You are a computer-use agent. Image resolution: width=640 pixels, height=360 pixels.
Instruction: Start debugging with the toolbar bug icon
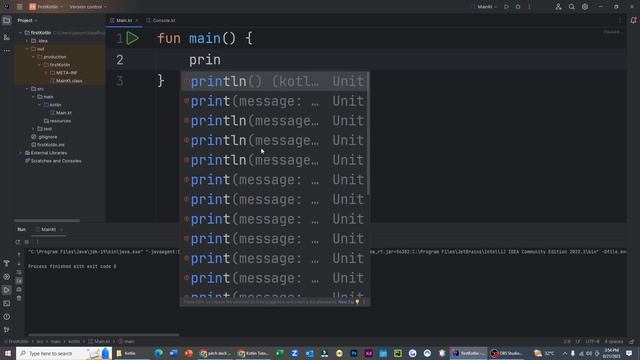tap(518, 7)
